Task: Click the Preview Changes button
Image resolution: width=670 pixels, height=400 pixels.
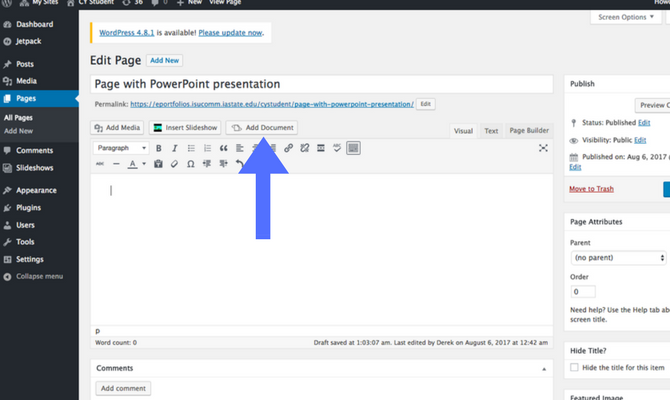Action: [x=652, y=105]
